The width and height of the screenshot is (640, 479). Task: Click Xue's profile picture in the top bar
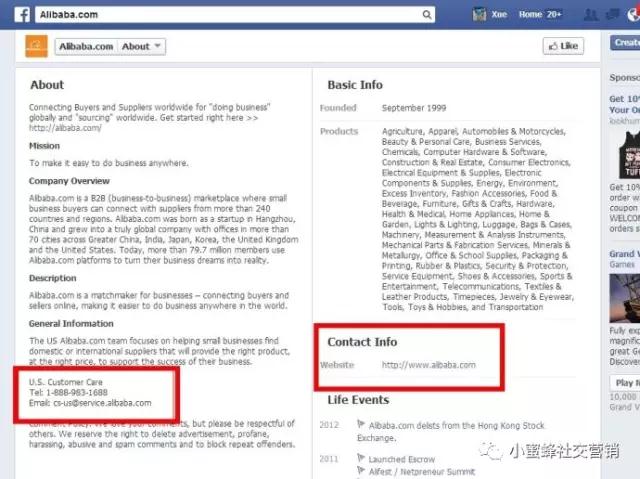[480, 15]
